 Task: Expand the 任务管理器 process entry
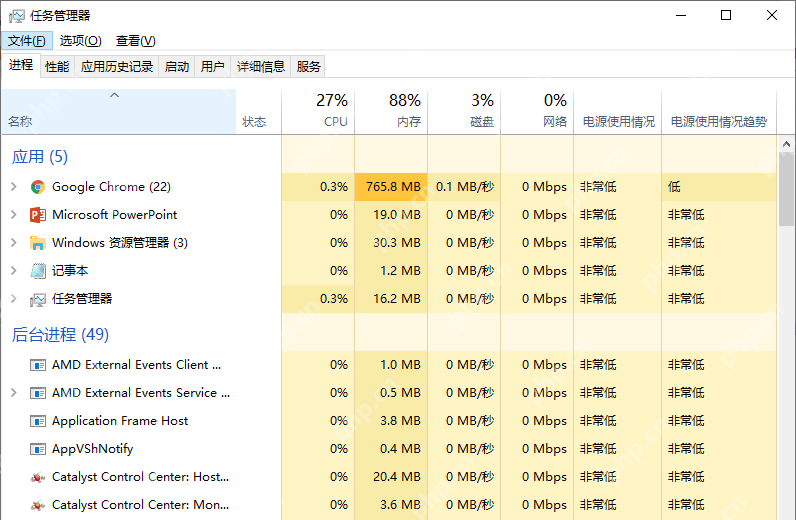14,299
